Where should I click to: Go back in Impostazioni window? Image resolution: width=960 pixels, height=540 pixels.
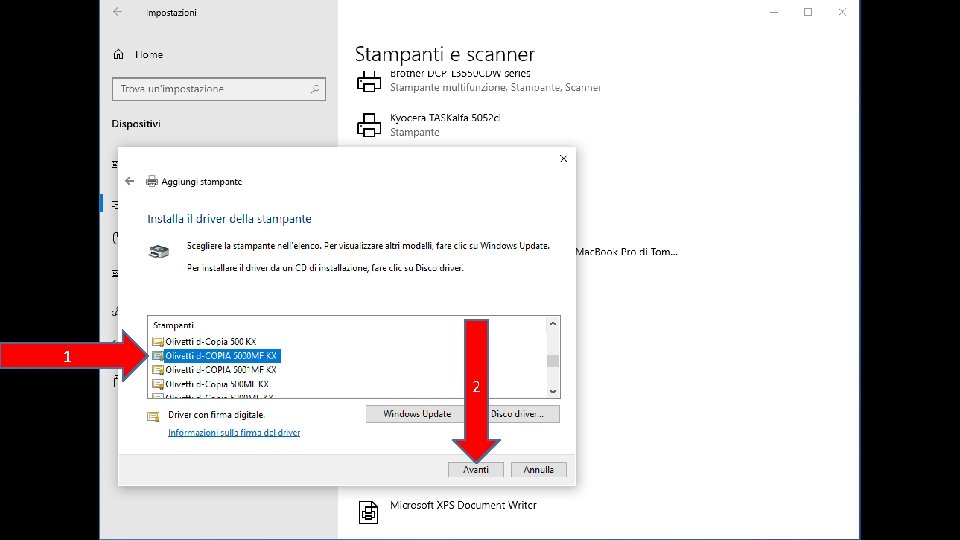[x=118, y=12]
